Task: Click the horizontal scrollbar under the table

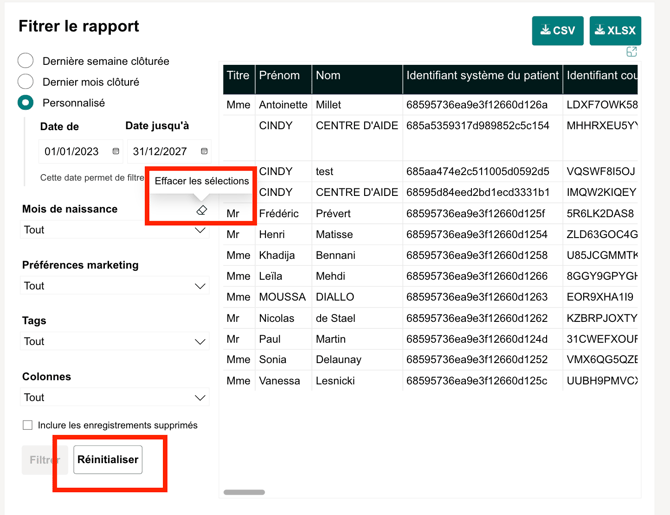Action: (x=244, y=492)
